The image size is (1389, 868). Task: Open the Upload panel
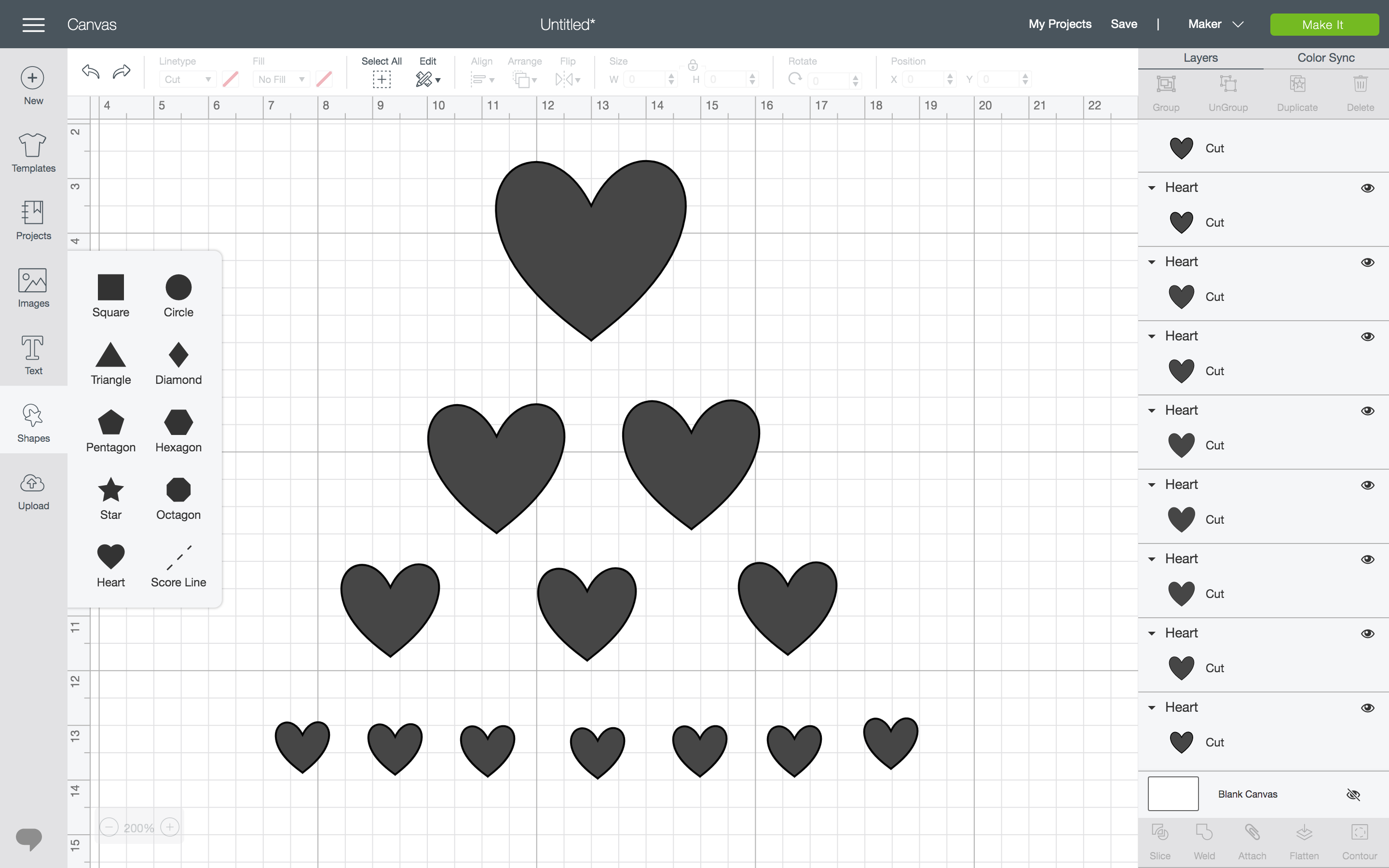(x=33, y=491)
